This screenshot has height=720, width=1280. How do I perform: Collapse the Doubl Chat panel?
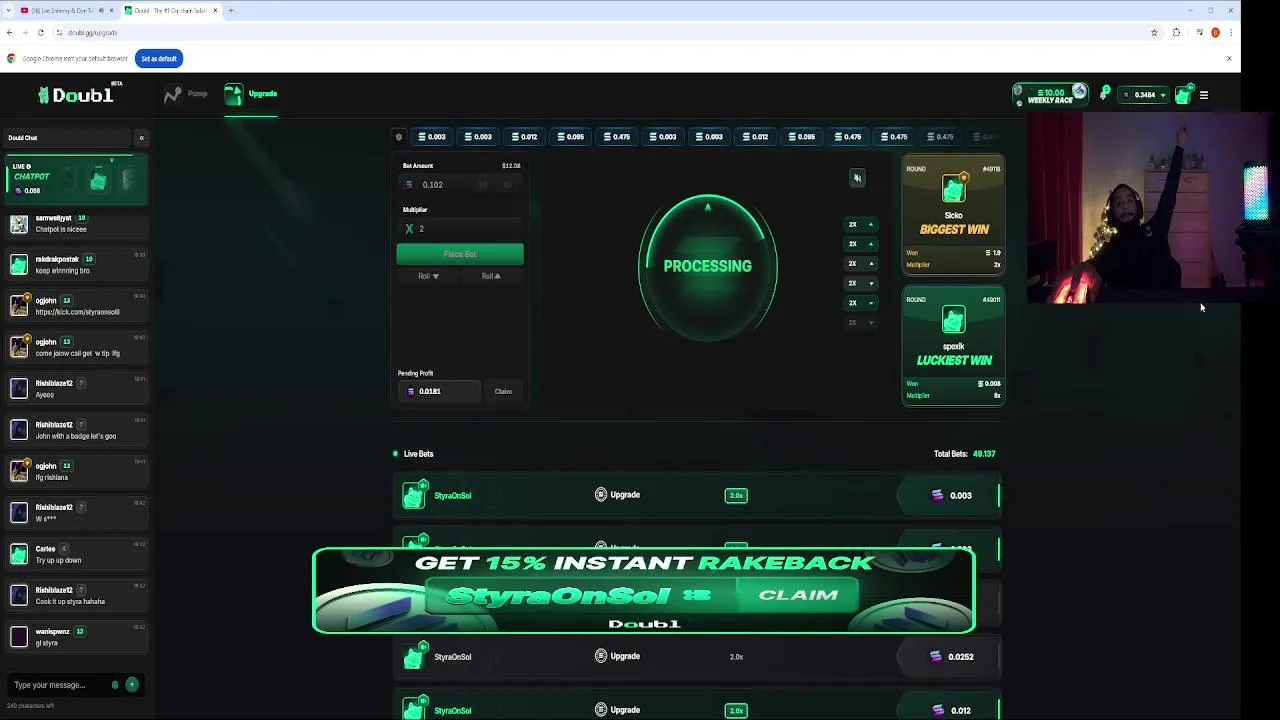coord(141,138)
